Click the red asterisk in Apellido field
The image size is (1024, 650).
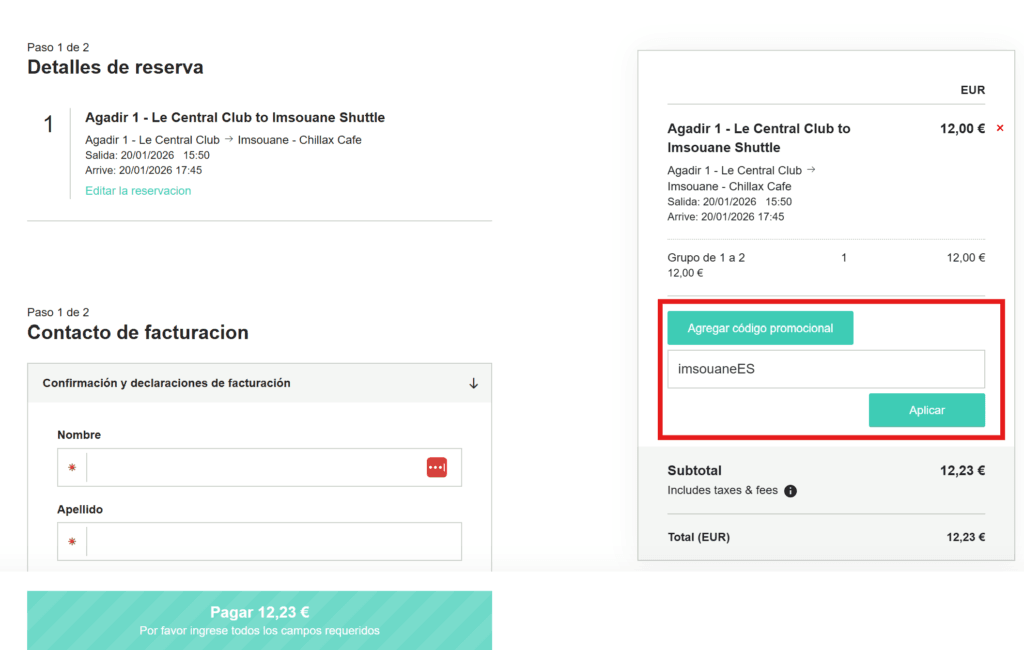coord(72,542)
